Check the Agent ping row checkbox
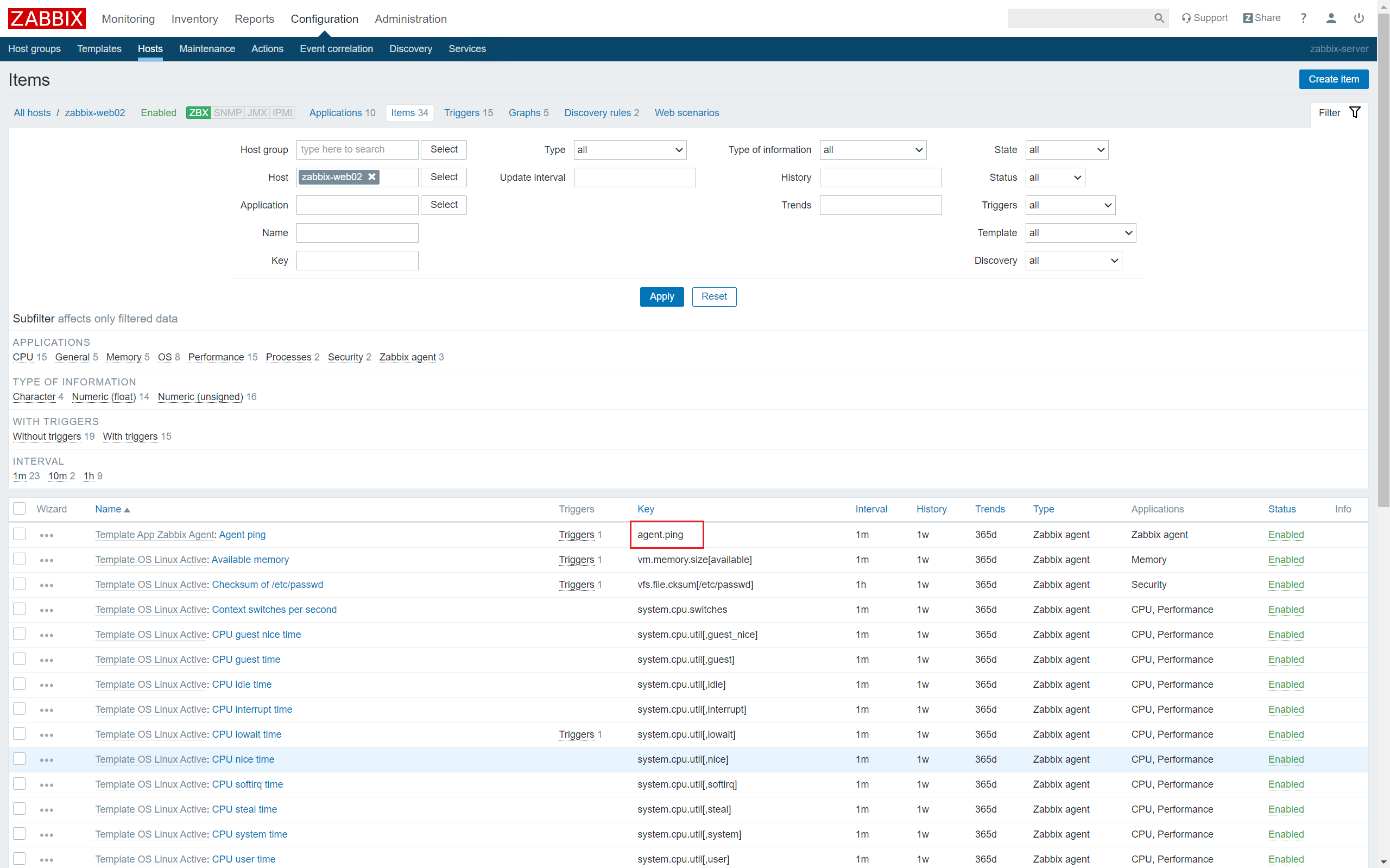 [x=20, y=534]
